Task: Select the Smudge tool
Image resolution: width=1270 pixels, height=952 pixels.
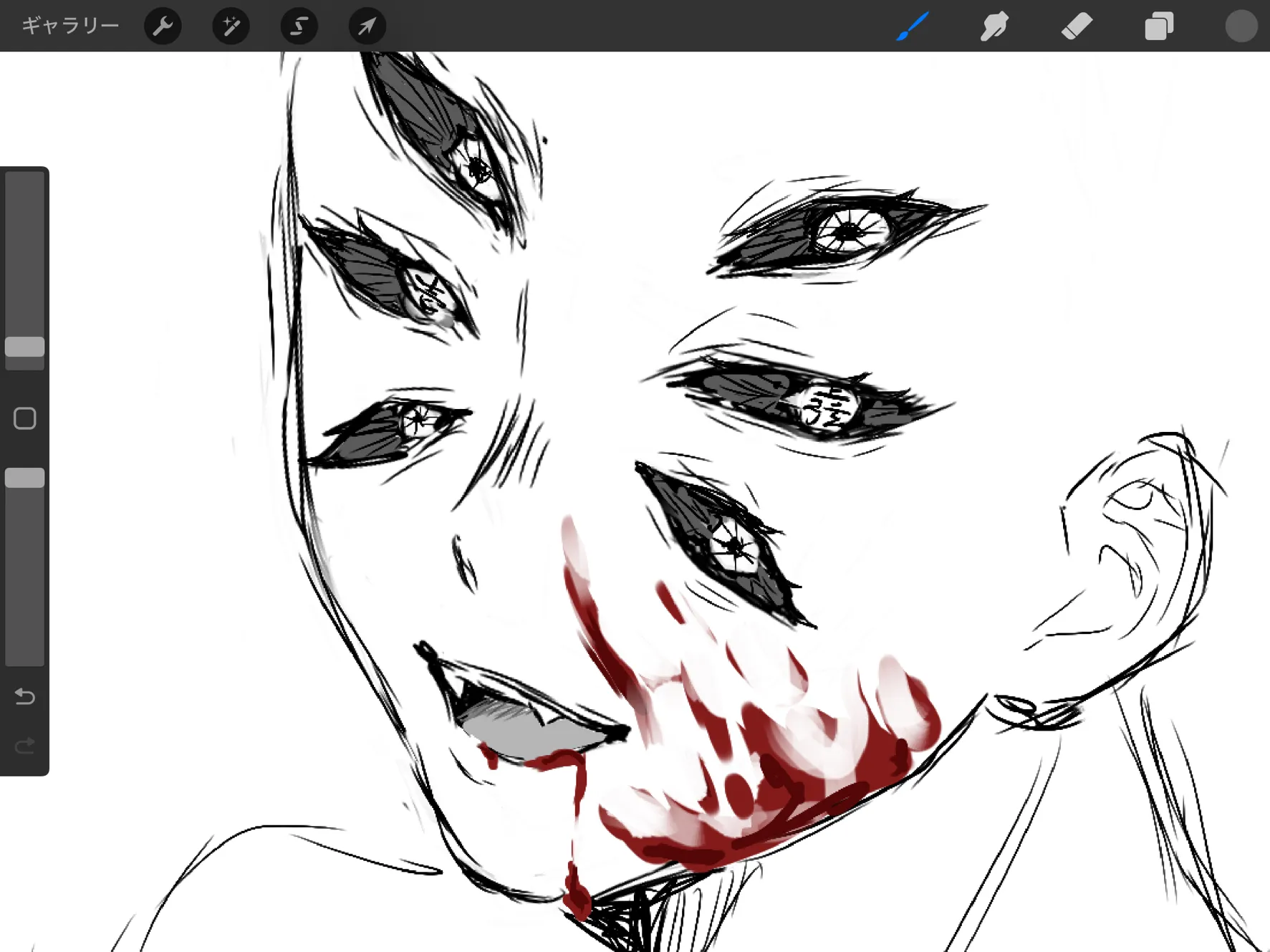Action: 994,26
